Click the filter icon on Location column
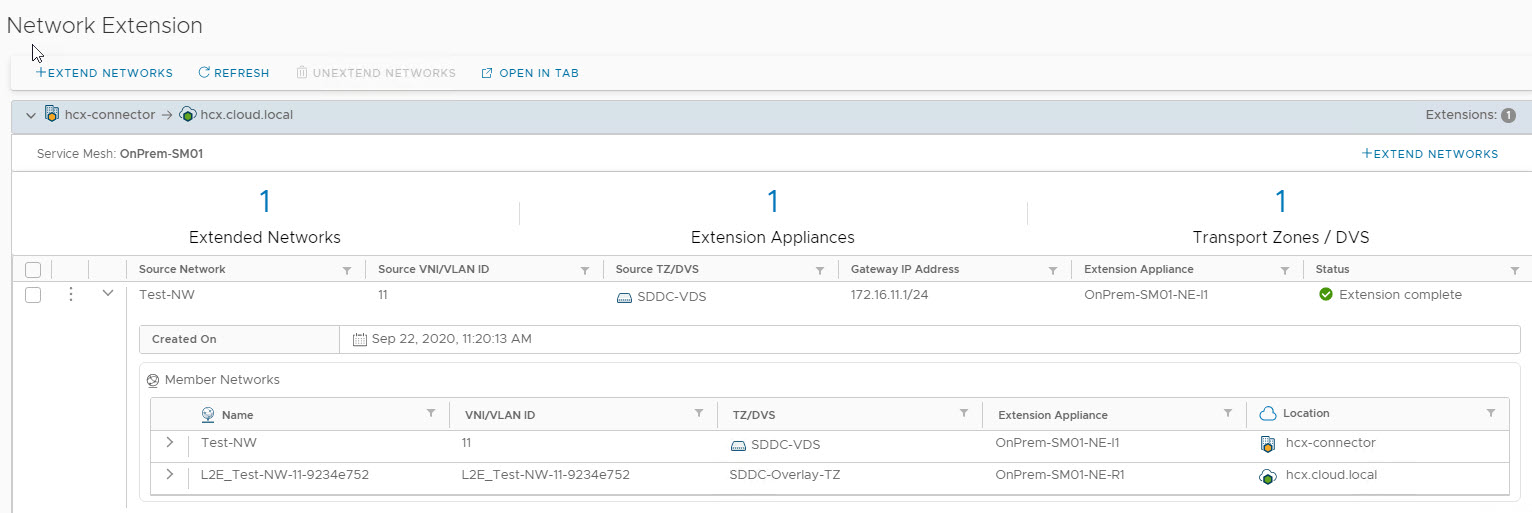 point(1491,413)
